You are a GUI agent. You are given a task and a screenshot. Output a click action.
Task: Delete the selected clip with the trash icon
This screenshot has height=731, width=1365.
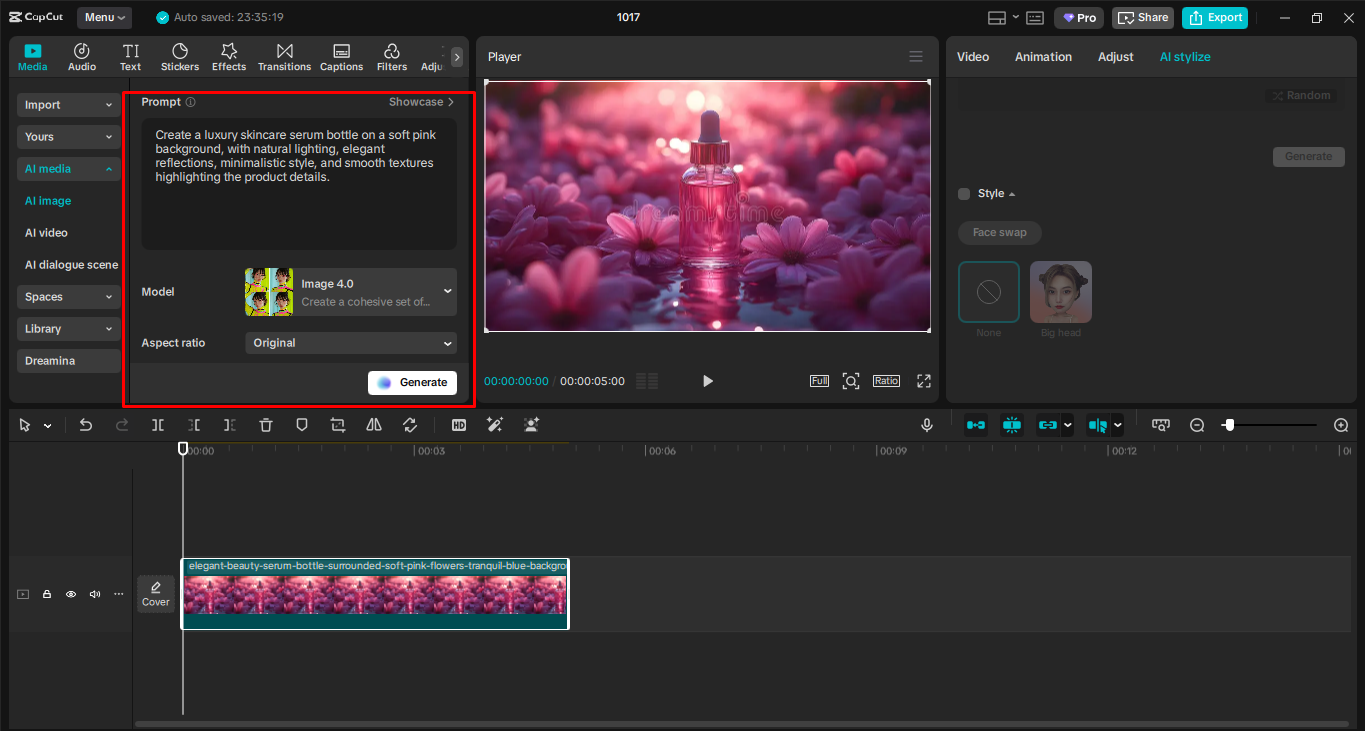pyautogui.click(x=265, y=425)
